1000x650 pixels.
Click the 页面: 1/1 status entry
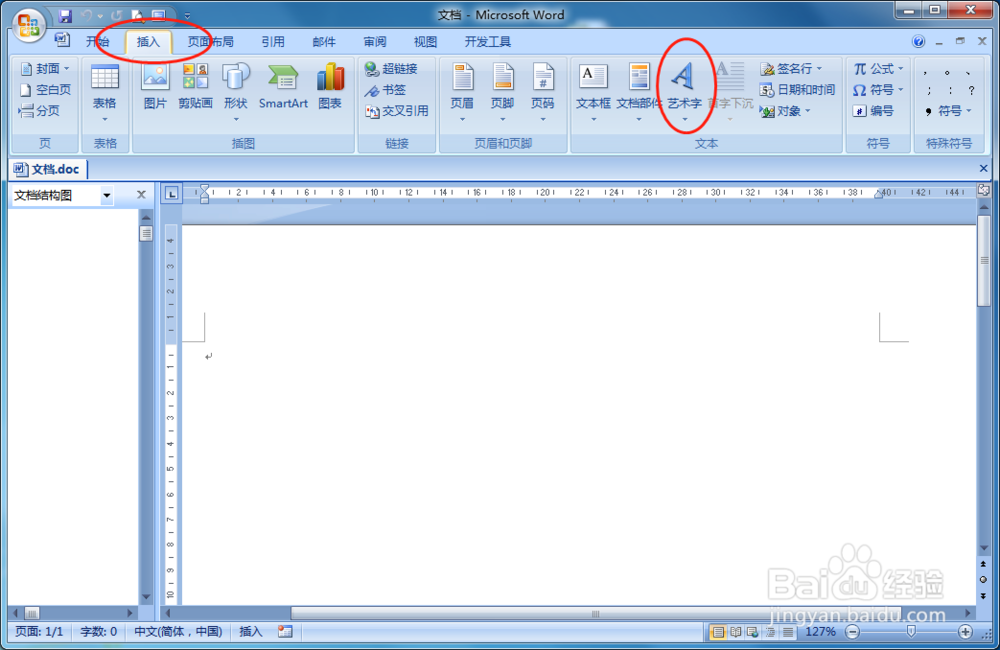(x=40, y=632)
